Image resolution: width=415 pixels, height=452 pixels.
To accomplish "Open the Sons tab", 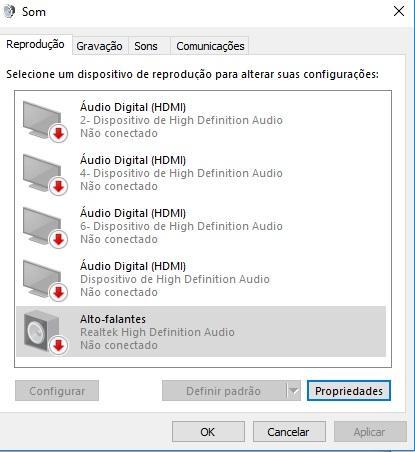I will (146, 46).
